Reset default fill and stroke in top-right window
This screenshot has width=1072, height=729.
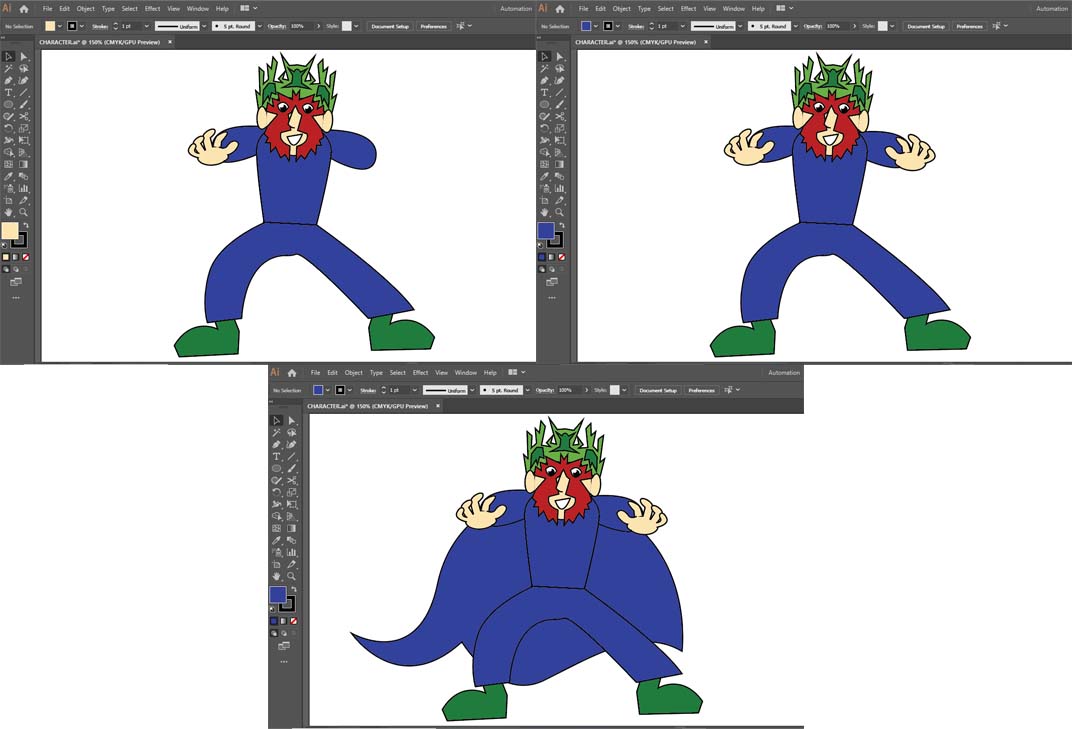[540, 245]
